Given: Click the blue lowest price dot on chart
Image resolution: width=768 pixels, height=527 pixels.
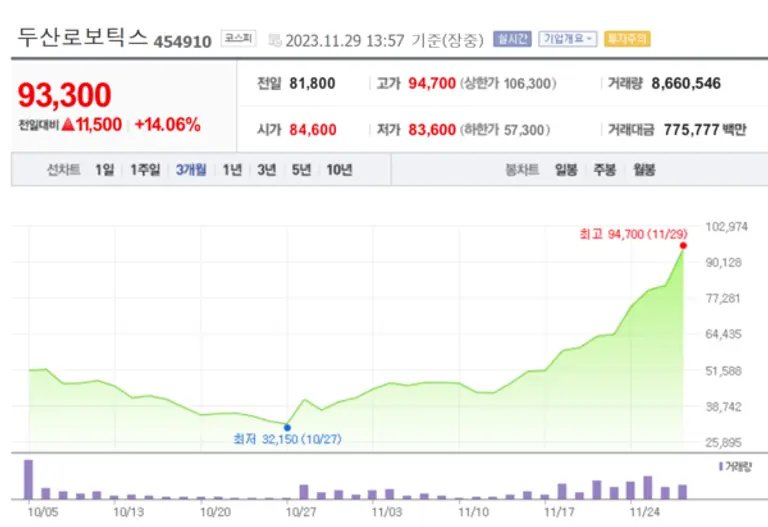Looking at the screenshot, I should [287, 427].
